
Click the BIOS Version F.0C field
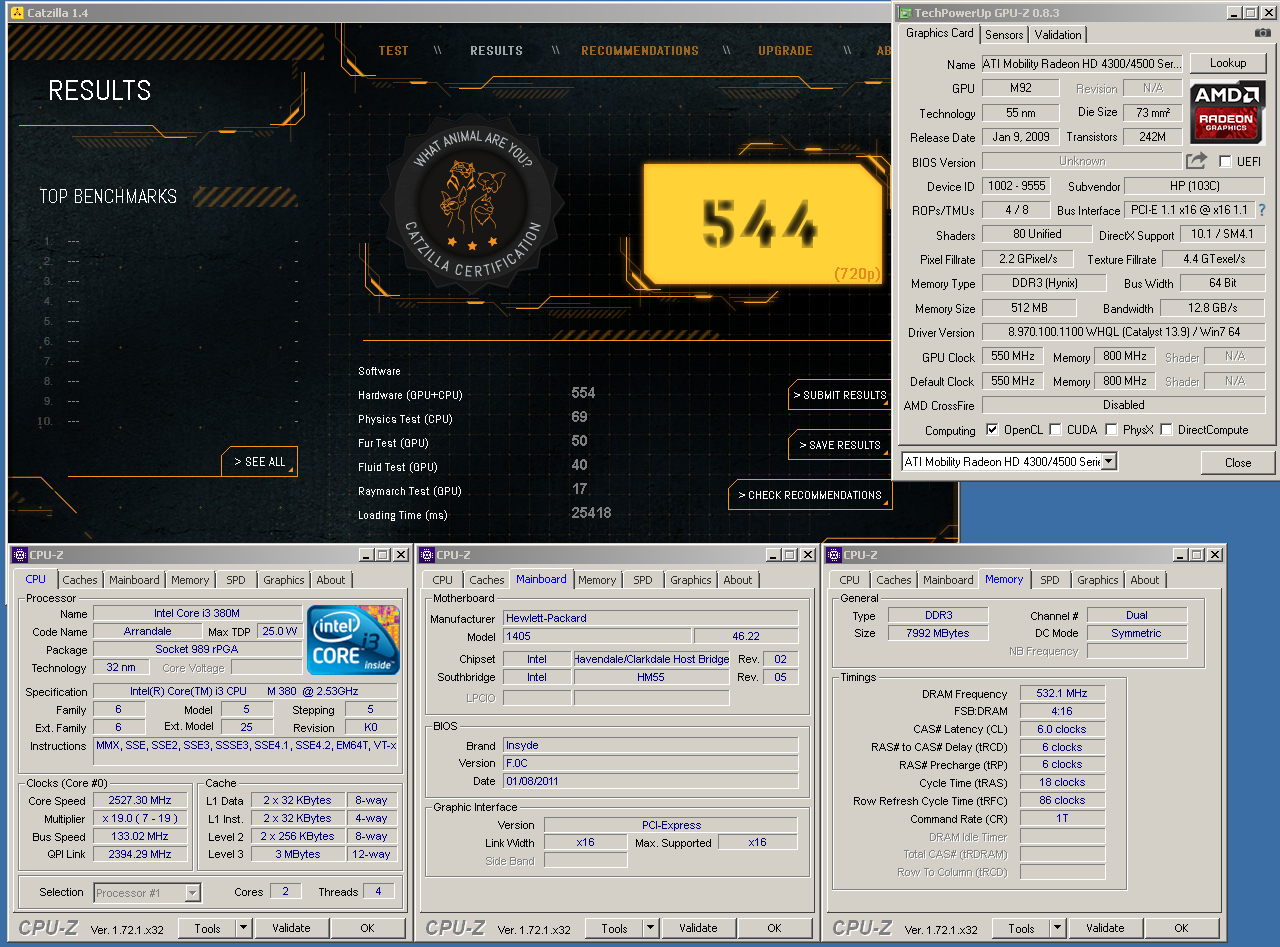pos(650,763)
